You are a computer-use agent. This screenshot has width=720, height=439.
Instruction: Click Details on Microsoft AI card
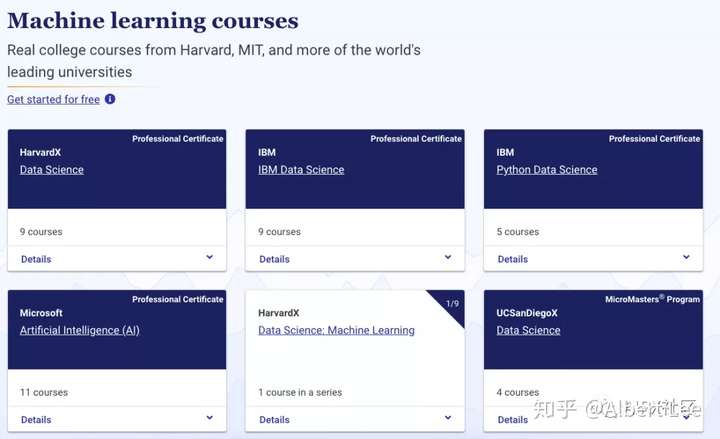pos(36,420)
